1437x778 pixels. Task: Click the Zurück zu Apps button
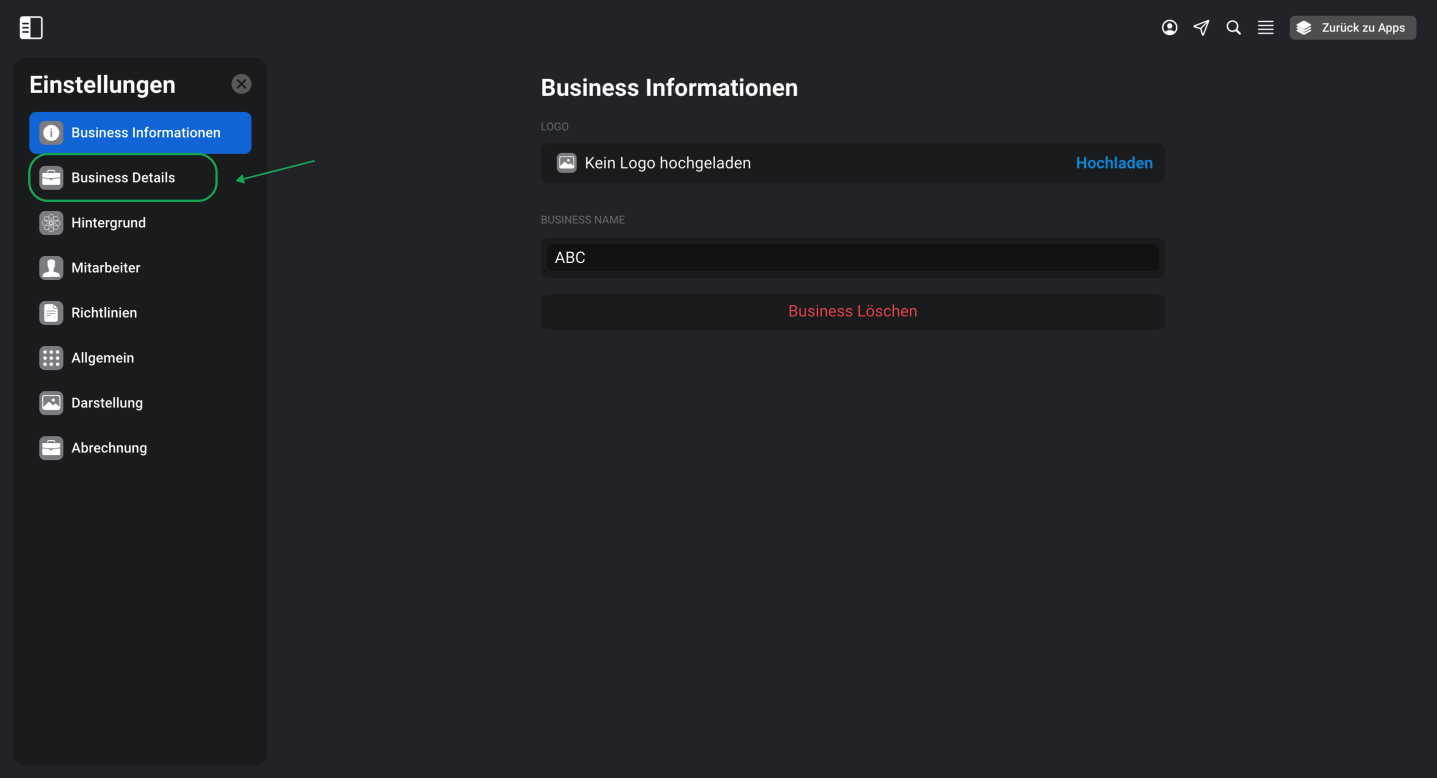point(1352,28)
